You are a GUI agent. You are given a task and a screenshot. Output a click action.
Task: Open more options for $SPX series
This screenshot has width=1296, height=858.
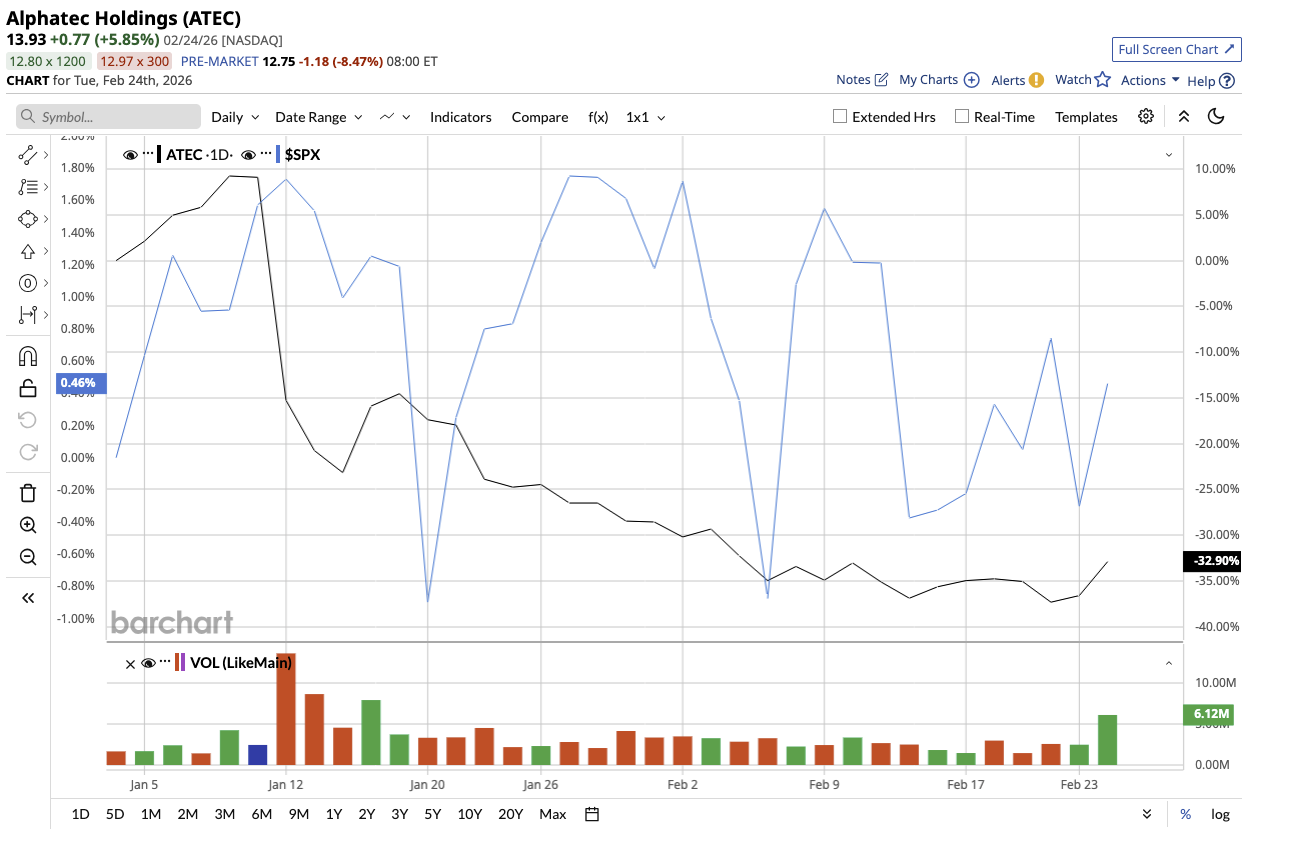tap(266, 155)
